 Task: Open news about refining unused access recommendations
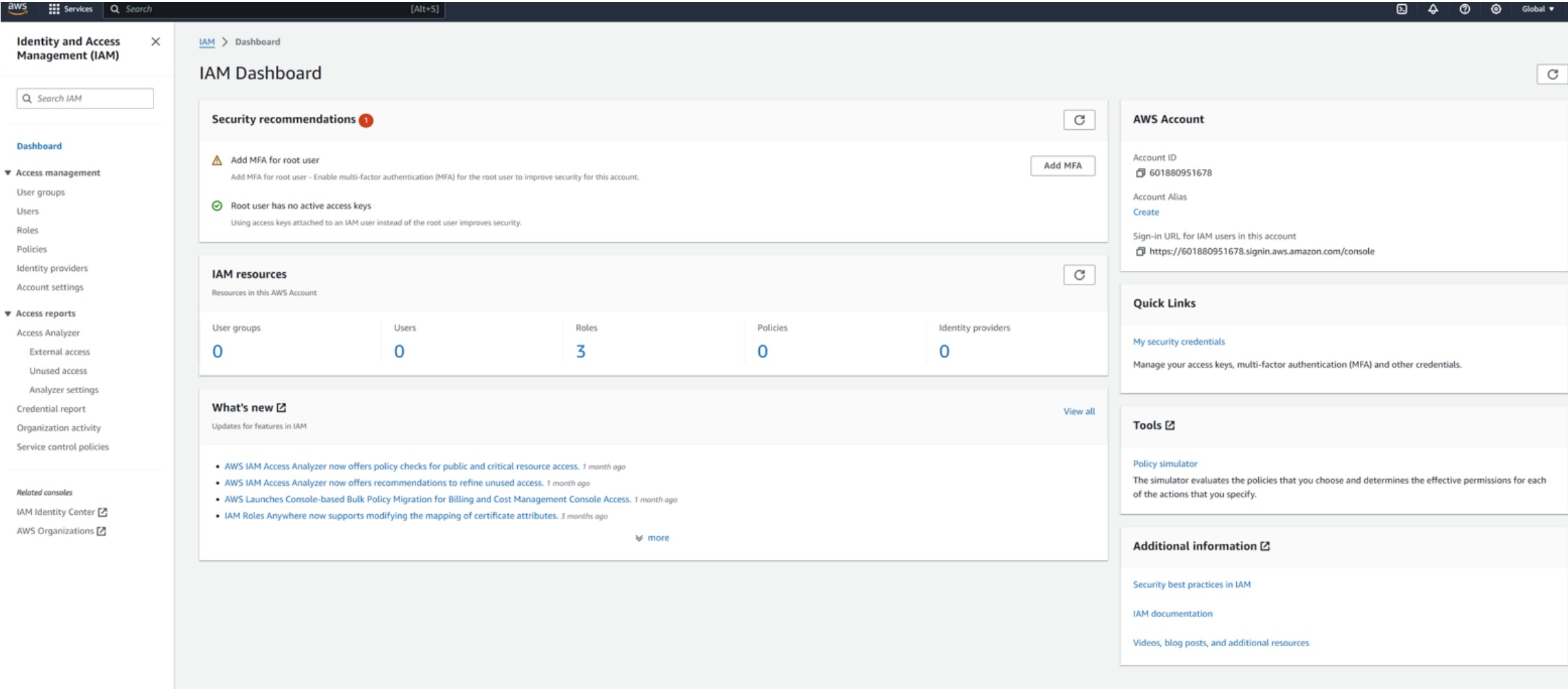click(x=383, y=483)
